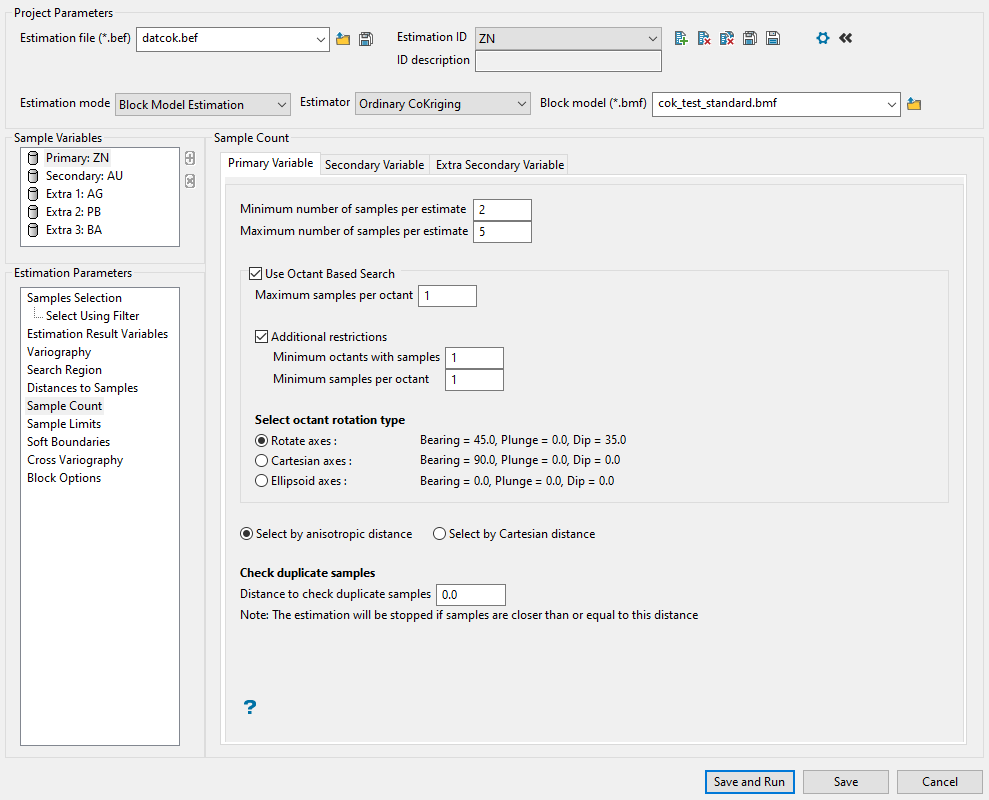The image size is (989, 800).
Task: Open the blue gear settings icon
Action: pos(823,38)
